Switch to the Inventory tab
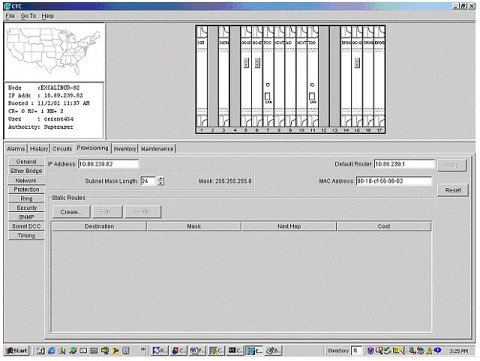The image size is (480, 361). [x=125, y=149]
